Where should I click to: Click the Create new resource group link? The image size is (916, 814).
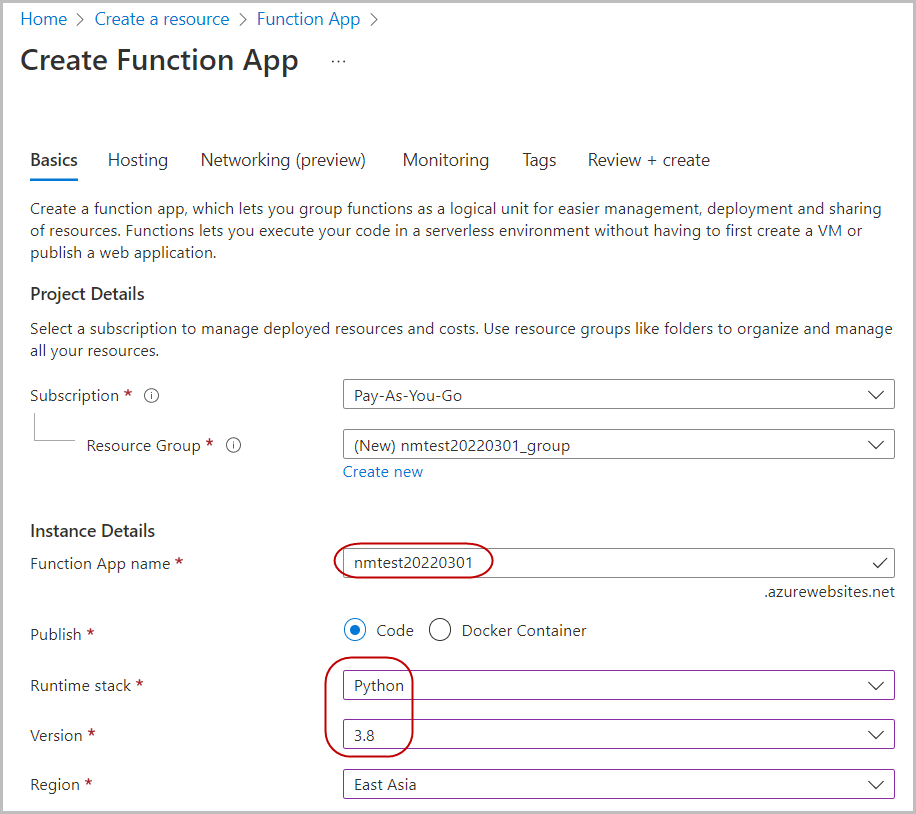383,472
